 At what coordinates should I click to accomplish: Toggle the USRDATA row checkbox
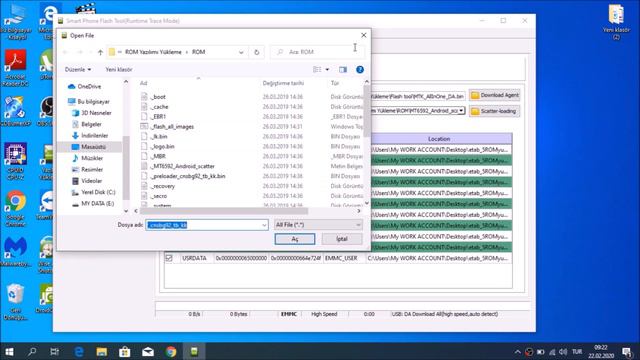(169, 258)
